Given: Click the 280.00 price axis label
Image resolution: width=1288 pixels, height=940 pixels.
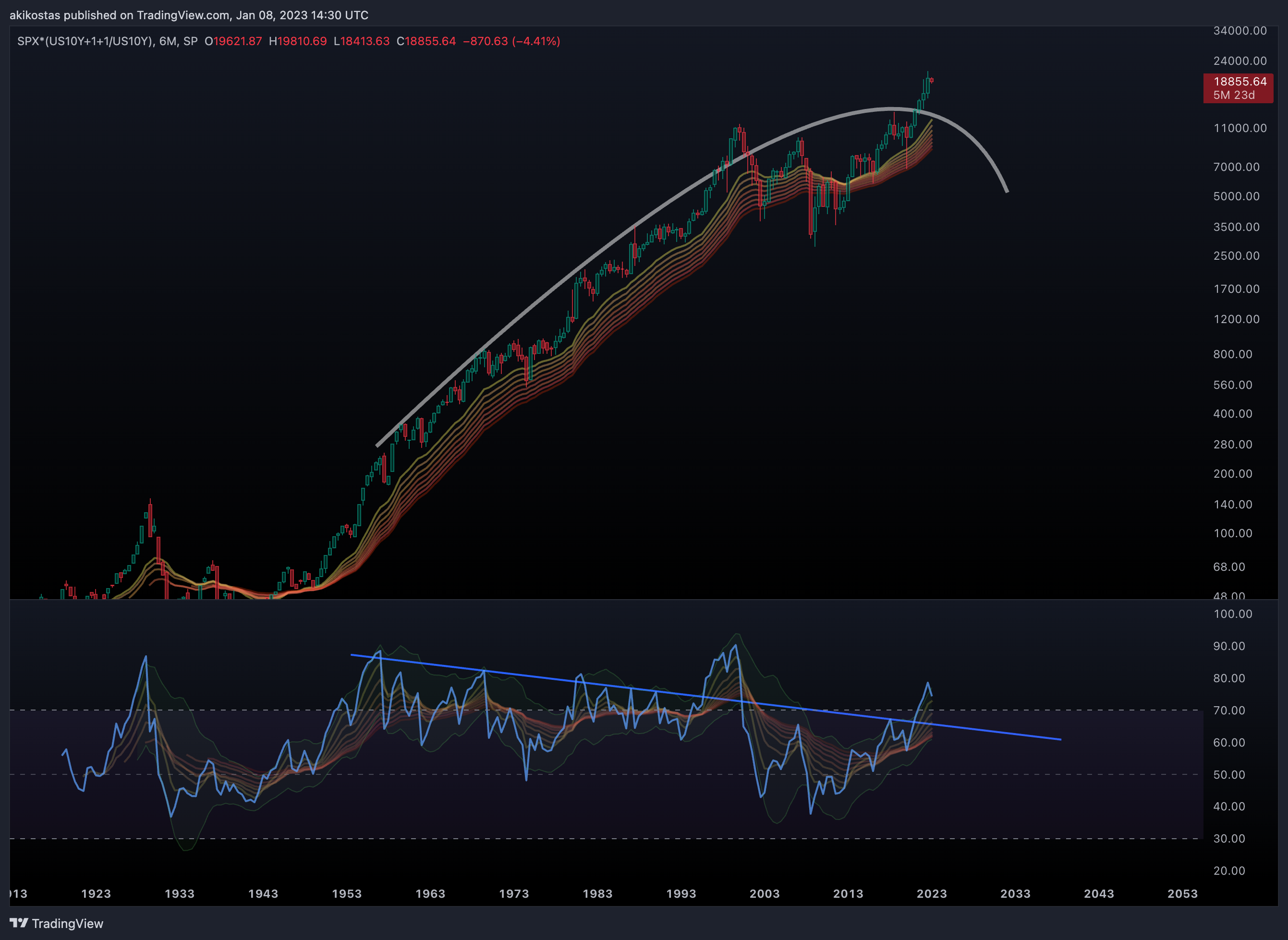Looking at the screenshot, I should pyautogui.click(x=1233, y=445).
